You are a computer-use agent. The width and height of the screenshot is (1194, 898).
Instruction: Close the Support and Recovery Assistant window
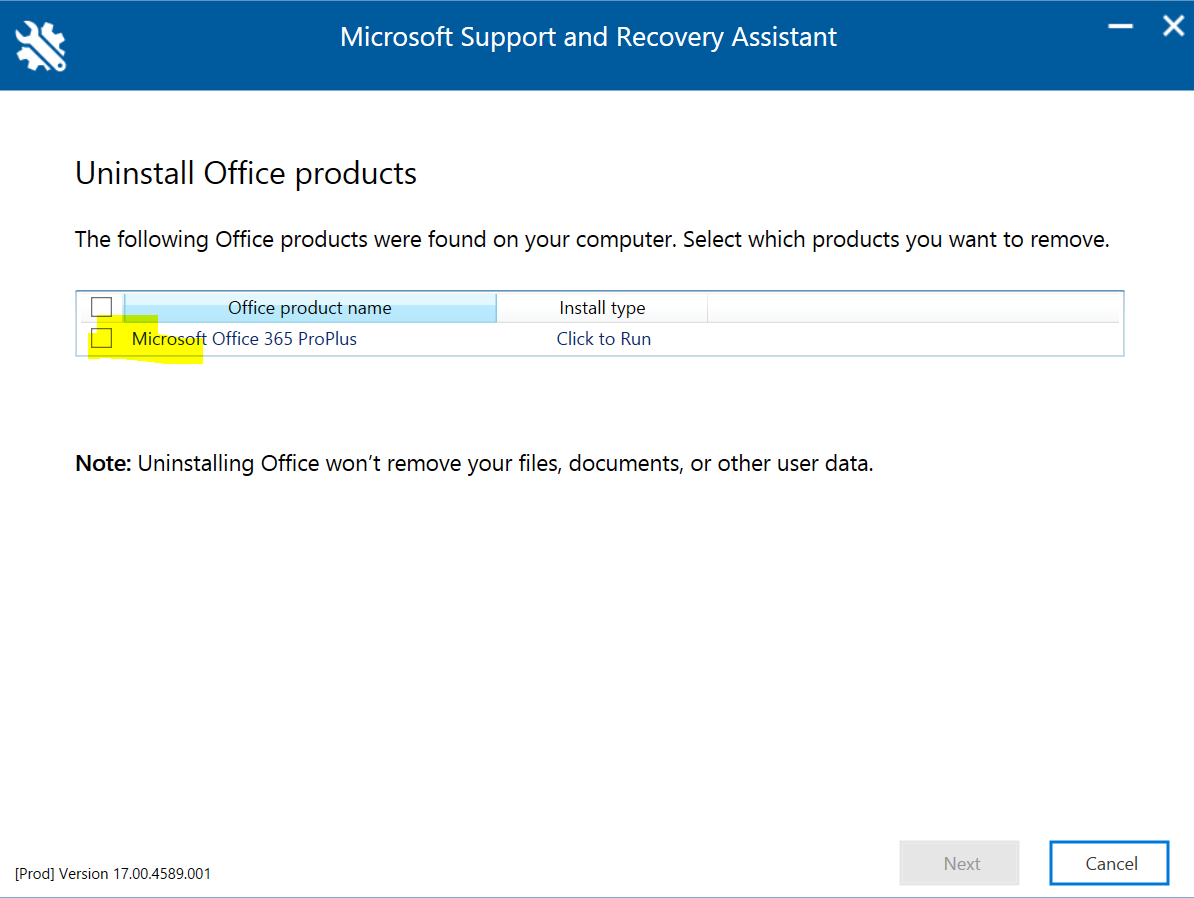(1172, 27)
